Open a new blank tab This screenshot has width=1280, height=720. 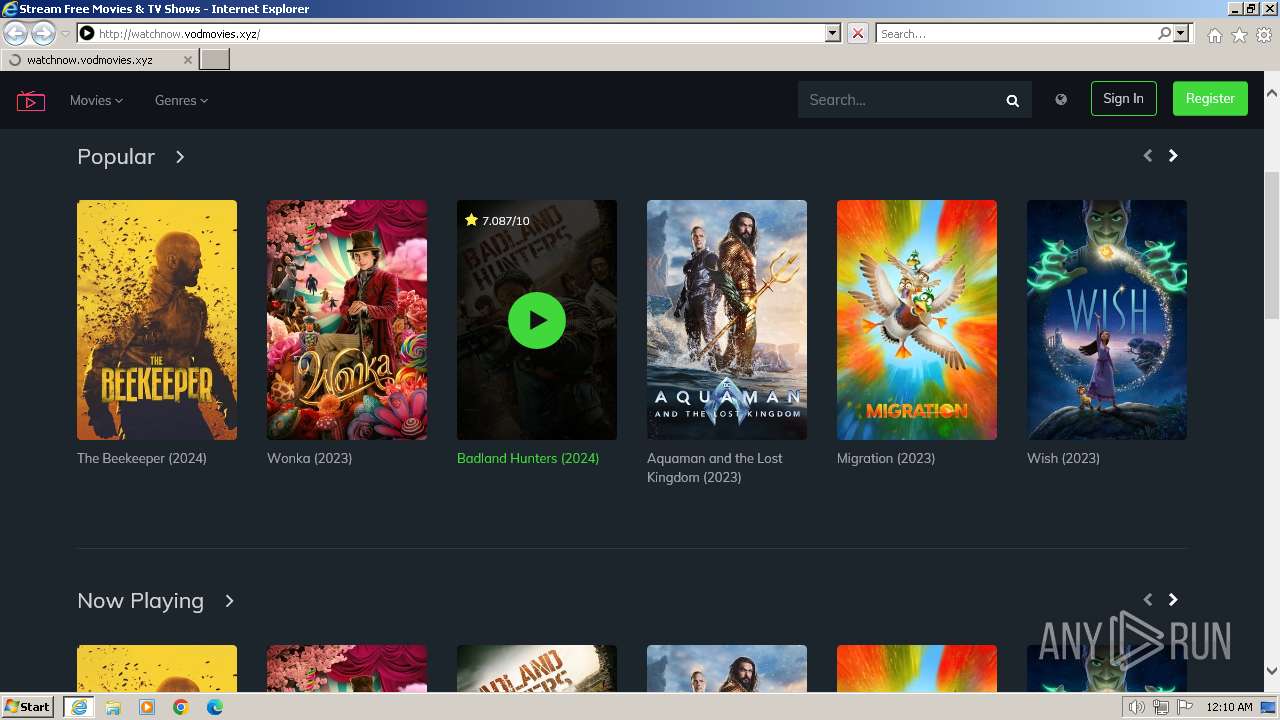[x=215, y=60]
